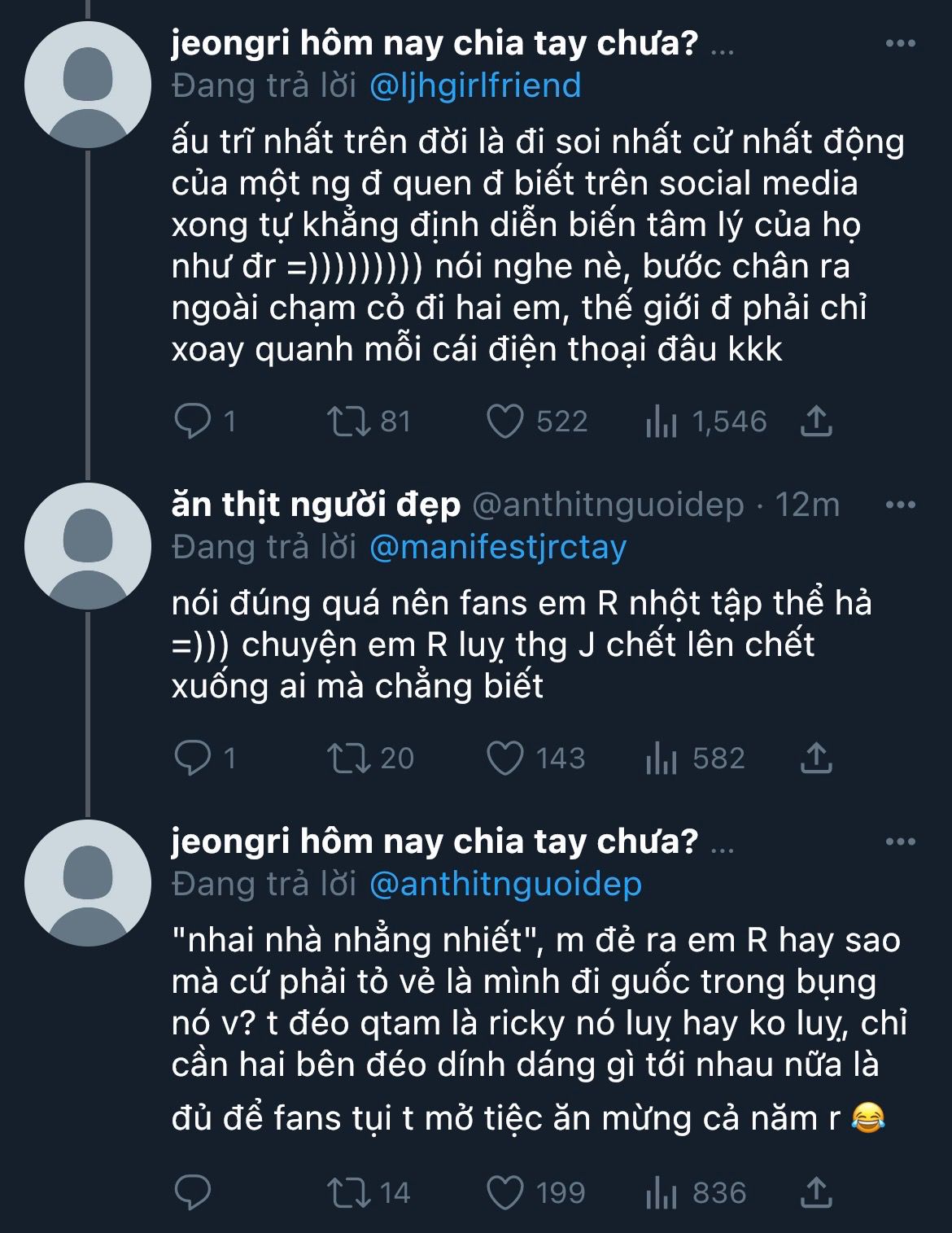Open the @manifestjrctay mention link

(498, 547)
